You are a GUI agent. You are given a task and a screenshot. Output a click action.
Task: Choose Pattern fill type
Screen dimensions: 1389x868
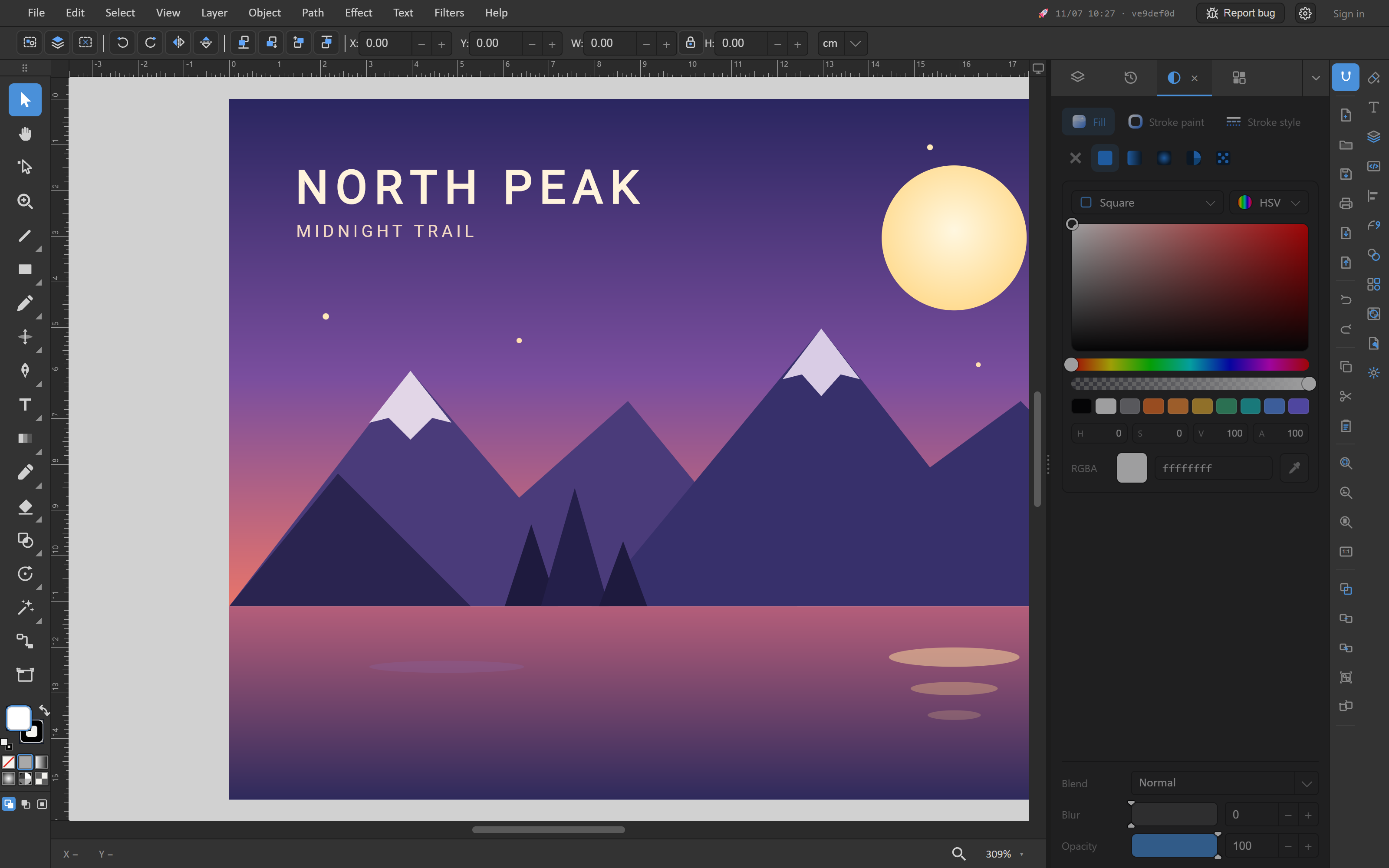pyautogui.click(x=1223, y=158)
